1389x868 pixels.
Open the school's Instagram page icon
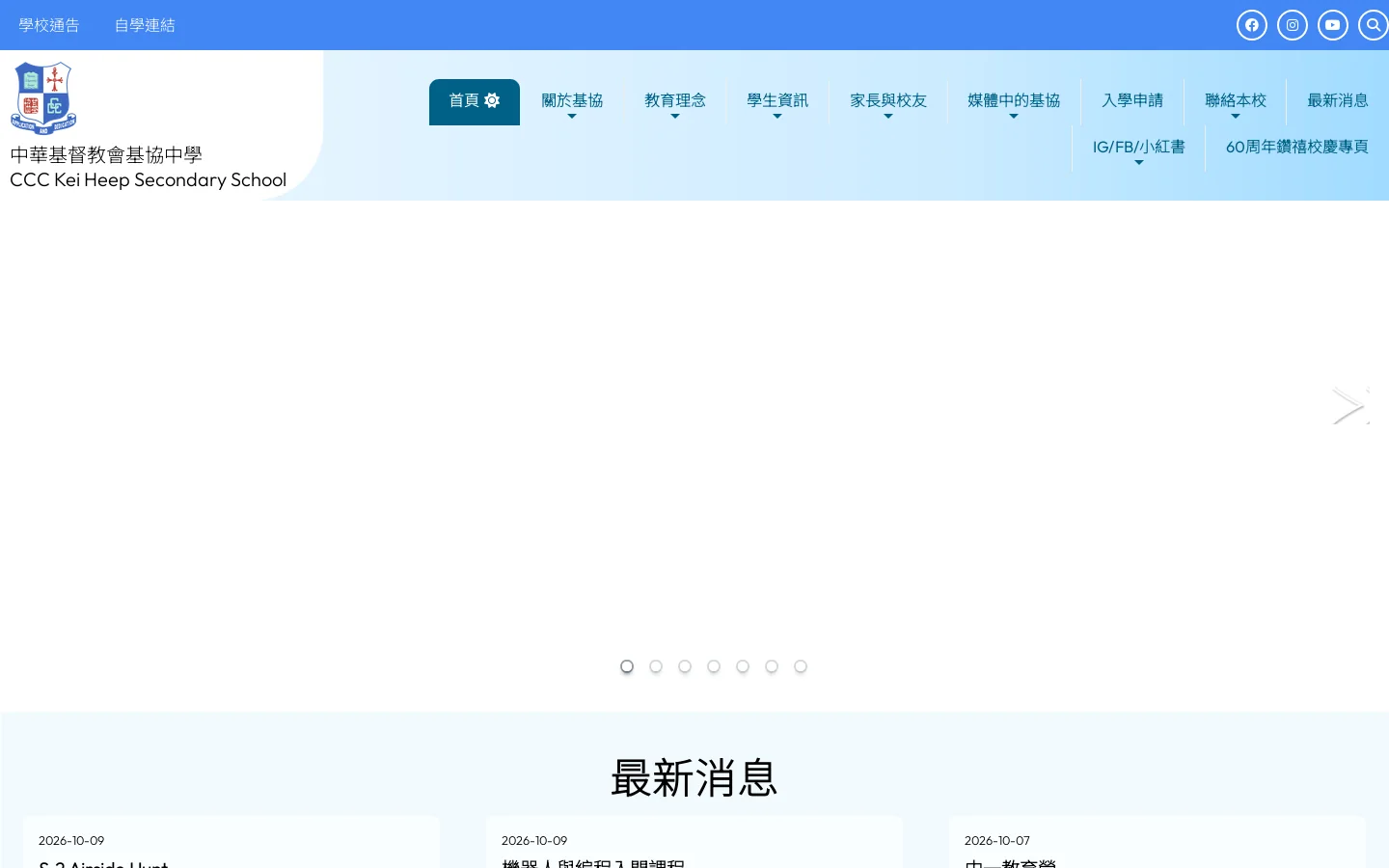(1293, 25)
